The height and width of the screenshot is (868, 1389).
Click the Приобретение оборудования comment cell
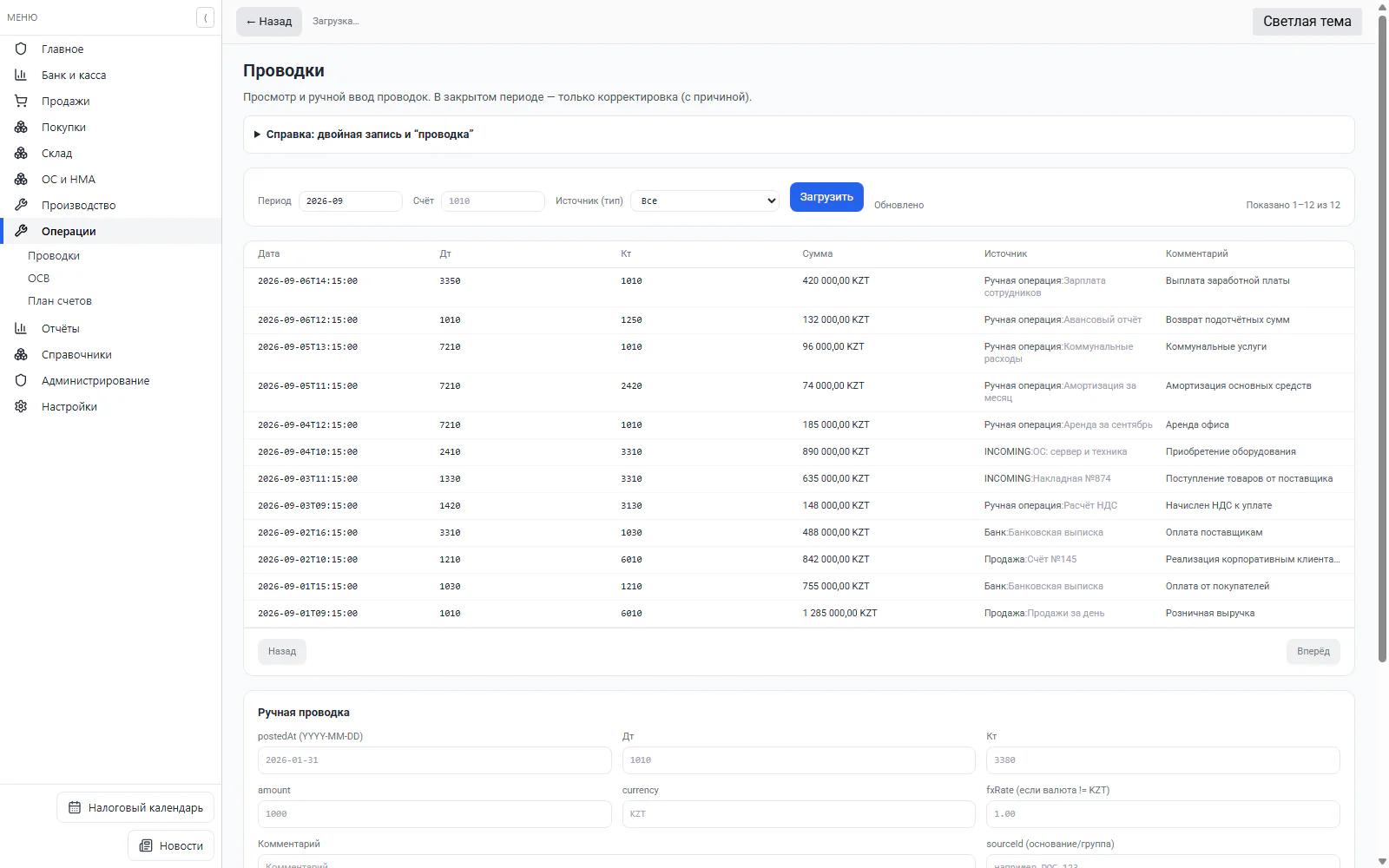point(1230,452)
